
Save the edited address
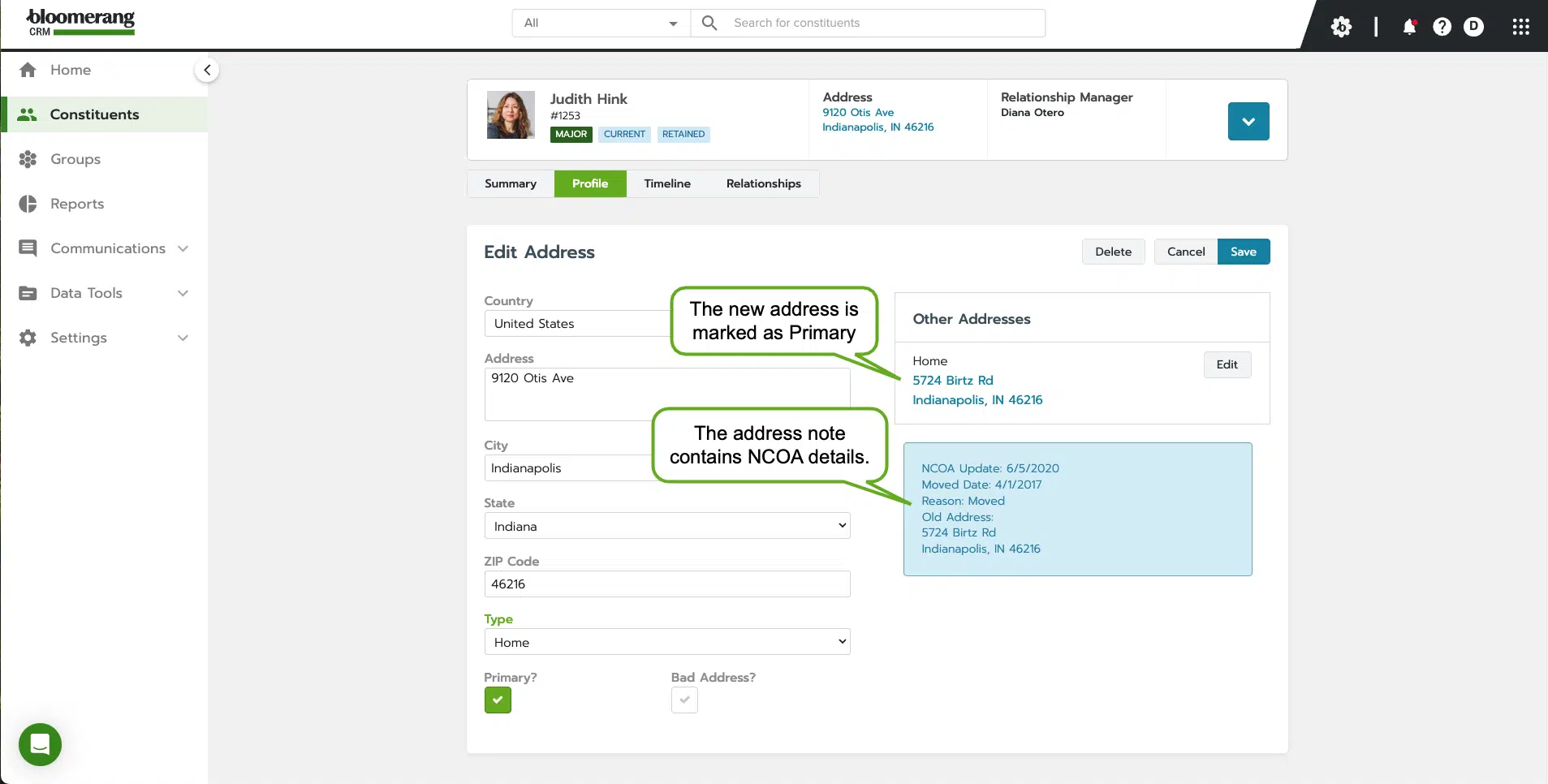pyautogui.click(x=1243, y=252)
